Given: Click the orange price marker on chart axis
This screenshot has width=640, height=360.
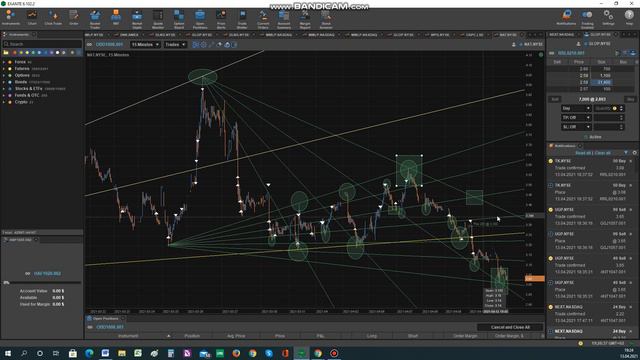Looking at the screenshot, I should click(535, 279).
